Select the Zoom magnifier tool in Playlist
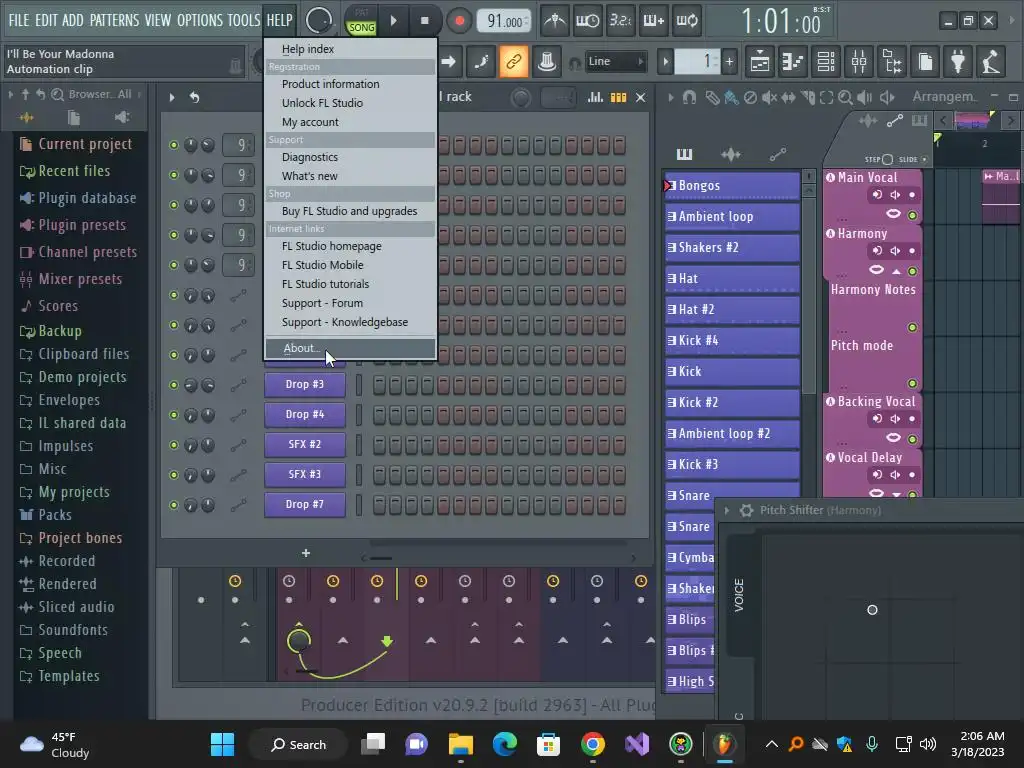Image resolution: width=1024 pixels, height=768 pixels. click(x=845, y=97)
